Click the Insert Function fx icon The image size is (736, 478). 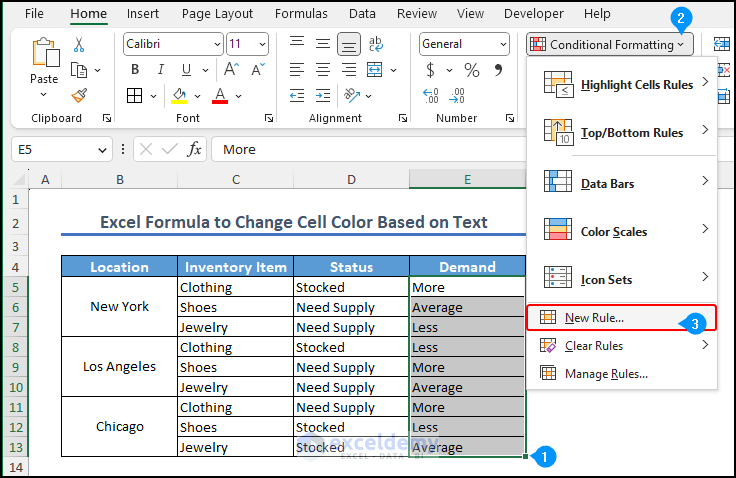pyautogui.click(x=194, y=149)
